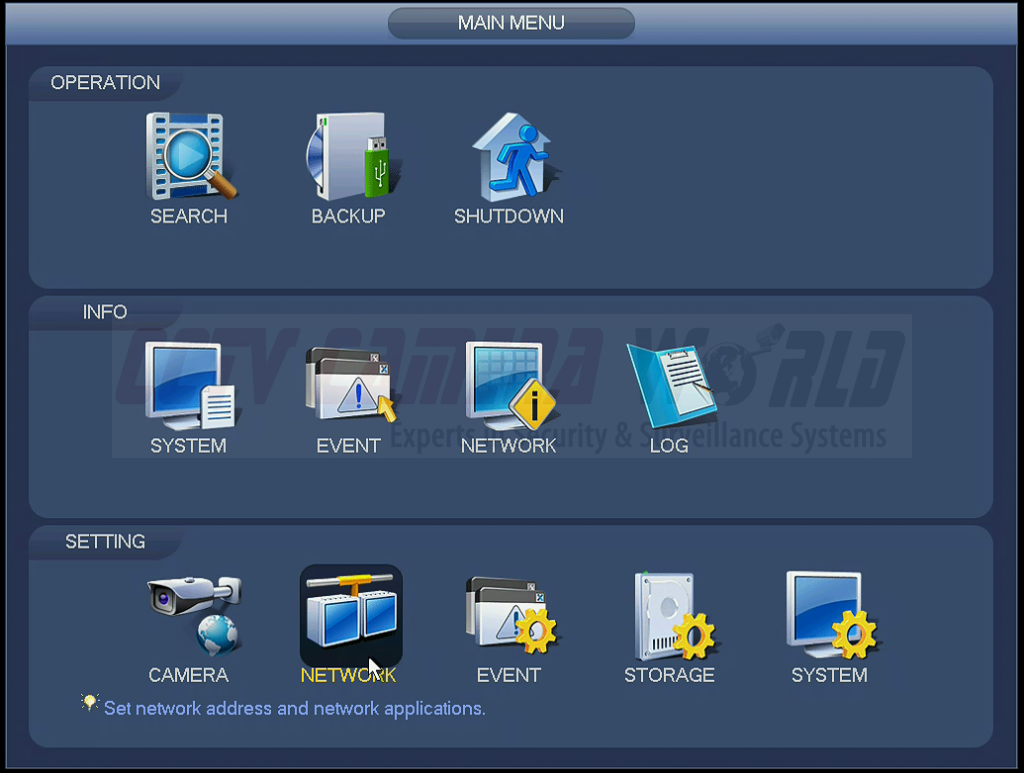Click the INFO section header
This screenshot has width=1024, height=773.
[x=104, y=312]
